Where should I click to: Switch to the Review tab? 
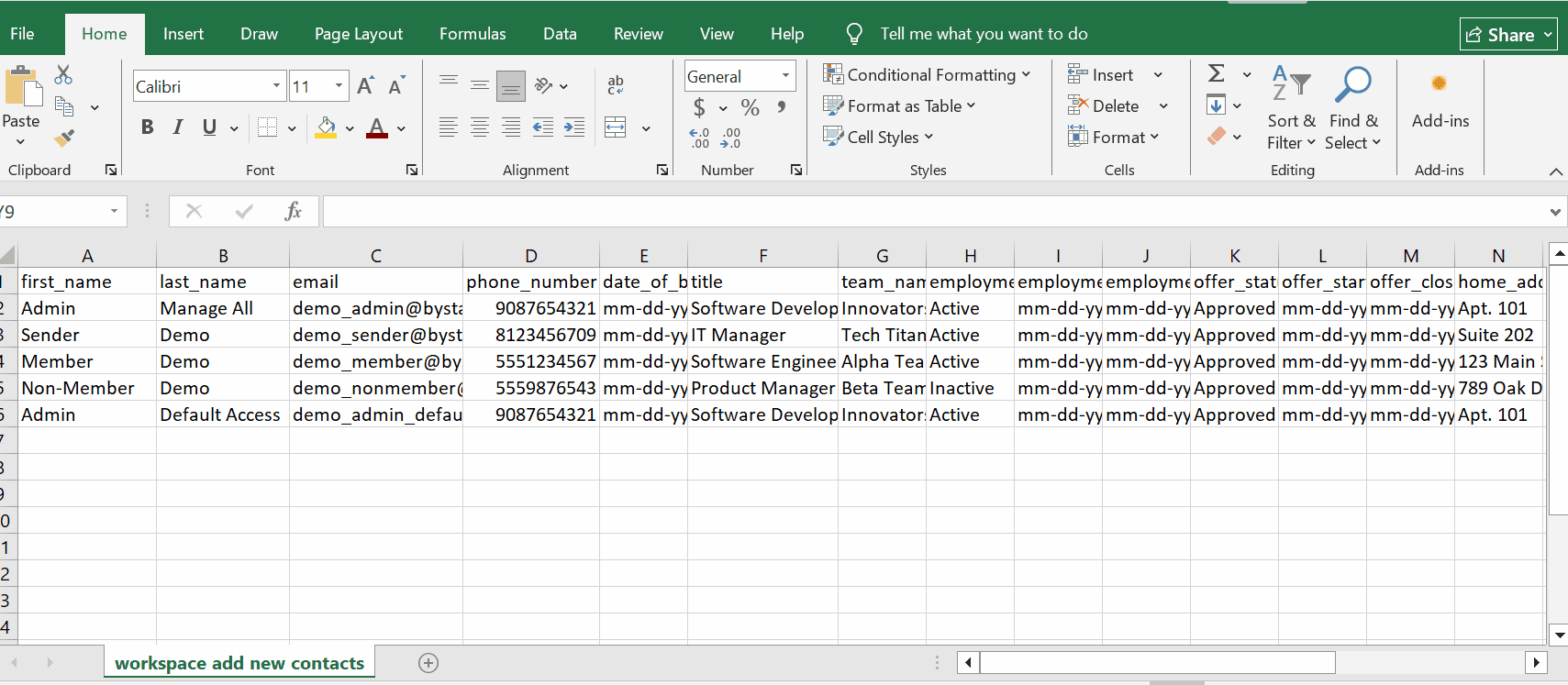click(x=639, y=34)
